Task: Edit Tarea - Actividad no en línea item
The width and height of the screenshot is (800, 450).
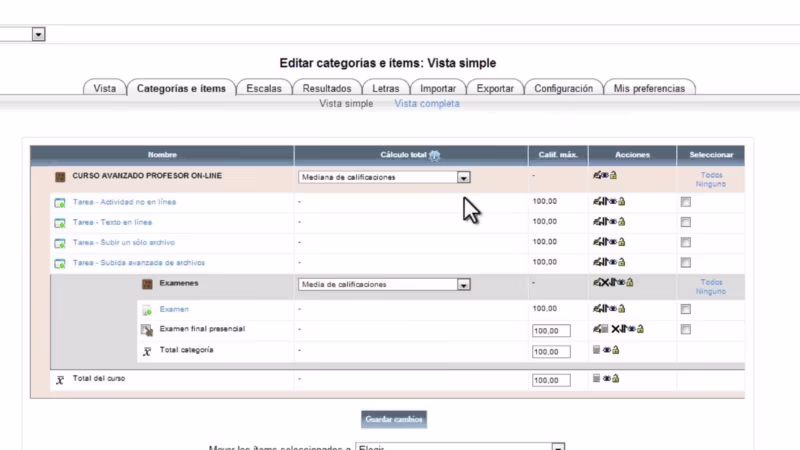Action: tap(597, 202)
